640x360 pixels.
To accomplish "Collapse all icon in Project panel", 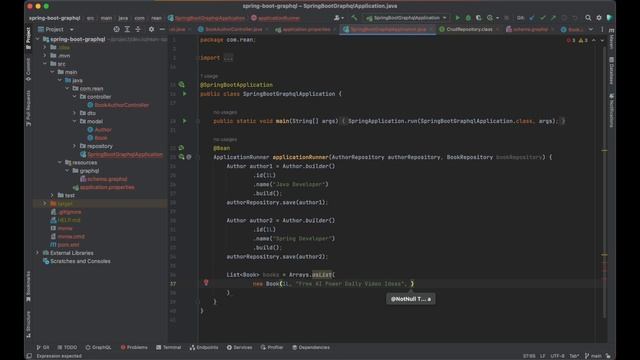I will 138,29.
